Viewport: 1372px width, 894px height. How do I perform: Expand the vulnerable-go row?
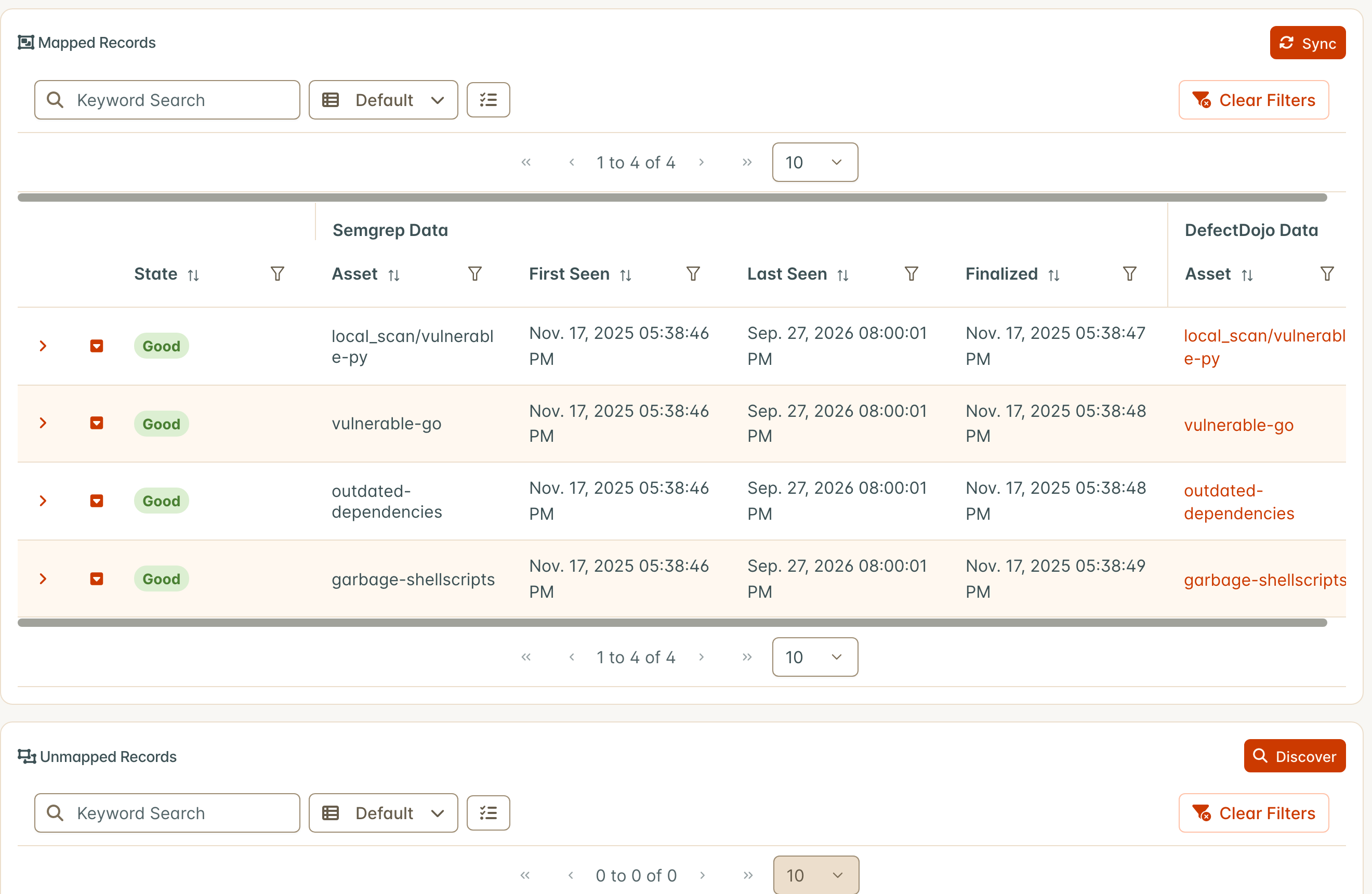(43, 423)
